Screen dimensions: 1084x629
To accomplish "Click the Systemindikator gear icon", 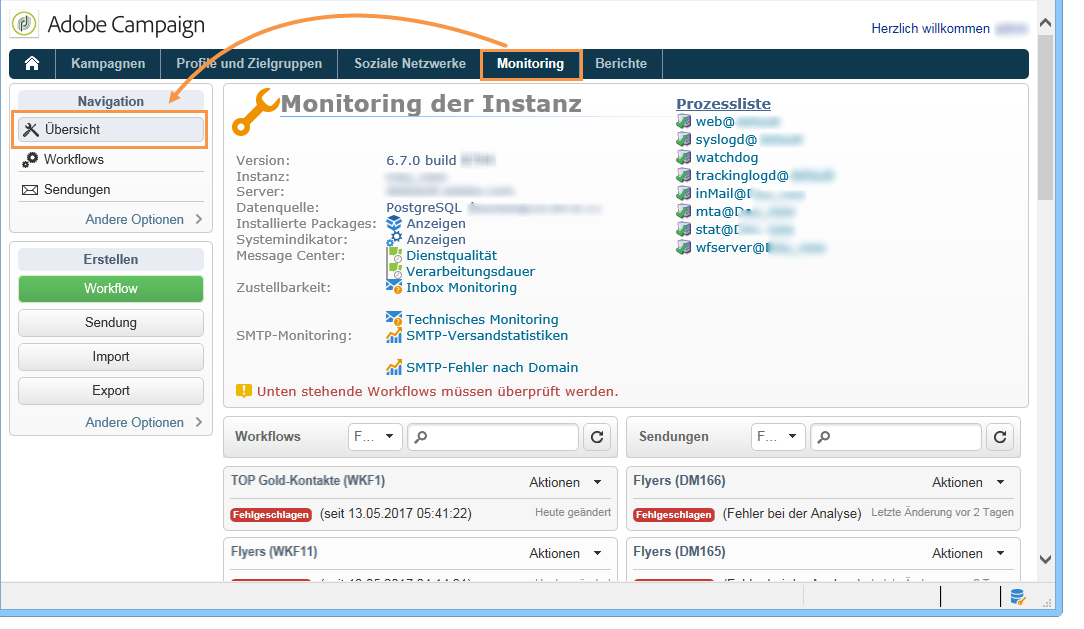I will pos(394,239).
